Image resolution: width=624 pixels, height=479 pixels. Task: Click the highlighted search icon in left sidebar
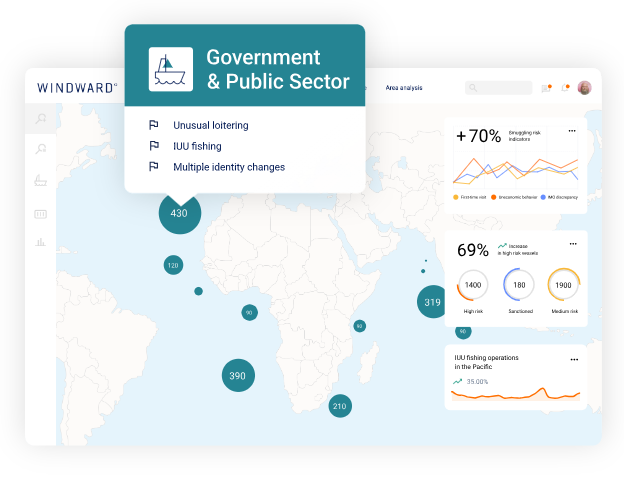(x=41, y=118)
